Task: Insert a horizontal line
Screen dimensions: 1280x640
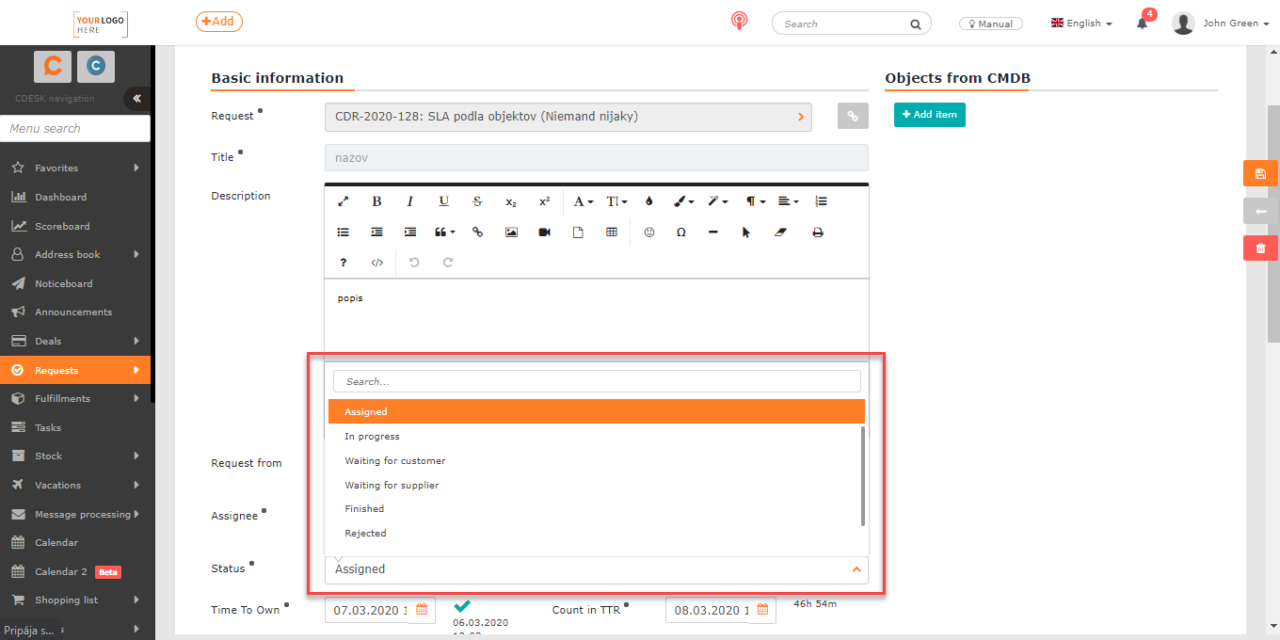Action: [x=713, y=232]
